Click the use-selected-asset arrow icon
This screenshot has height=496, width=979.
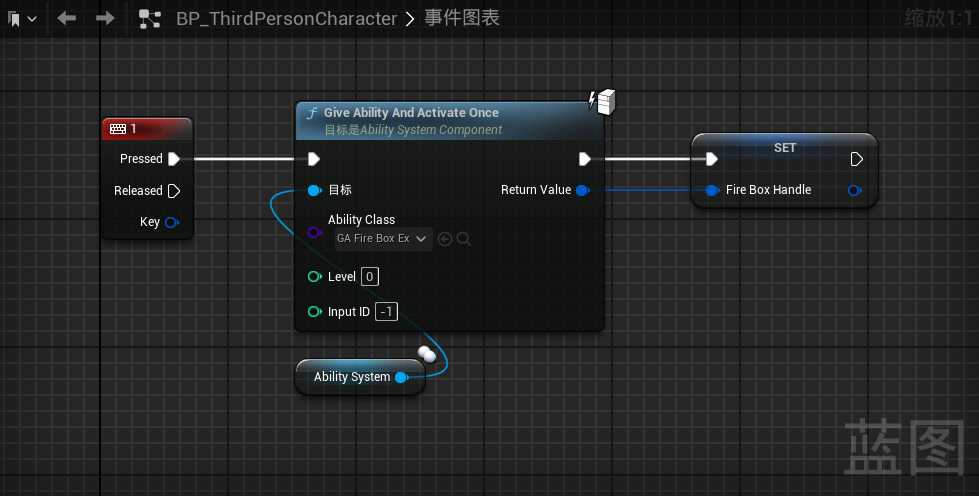coord(446,239)
